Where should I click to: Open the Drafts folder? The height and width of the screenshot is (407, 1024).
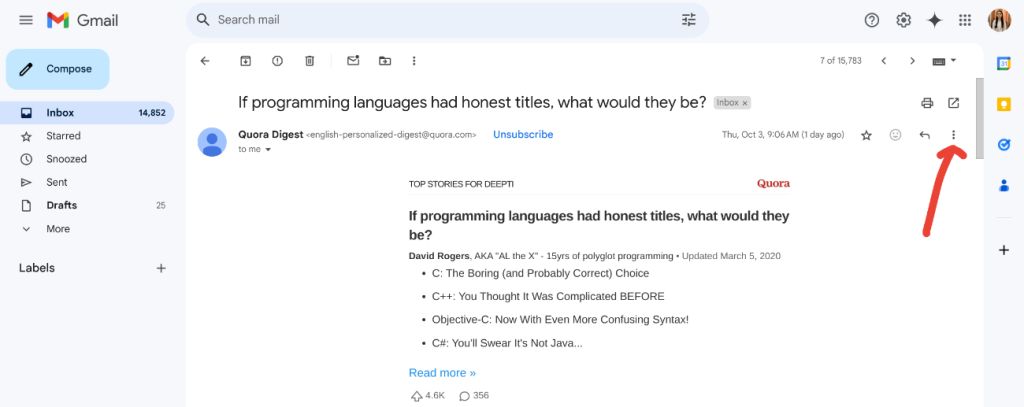61,205
